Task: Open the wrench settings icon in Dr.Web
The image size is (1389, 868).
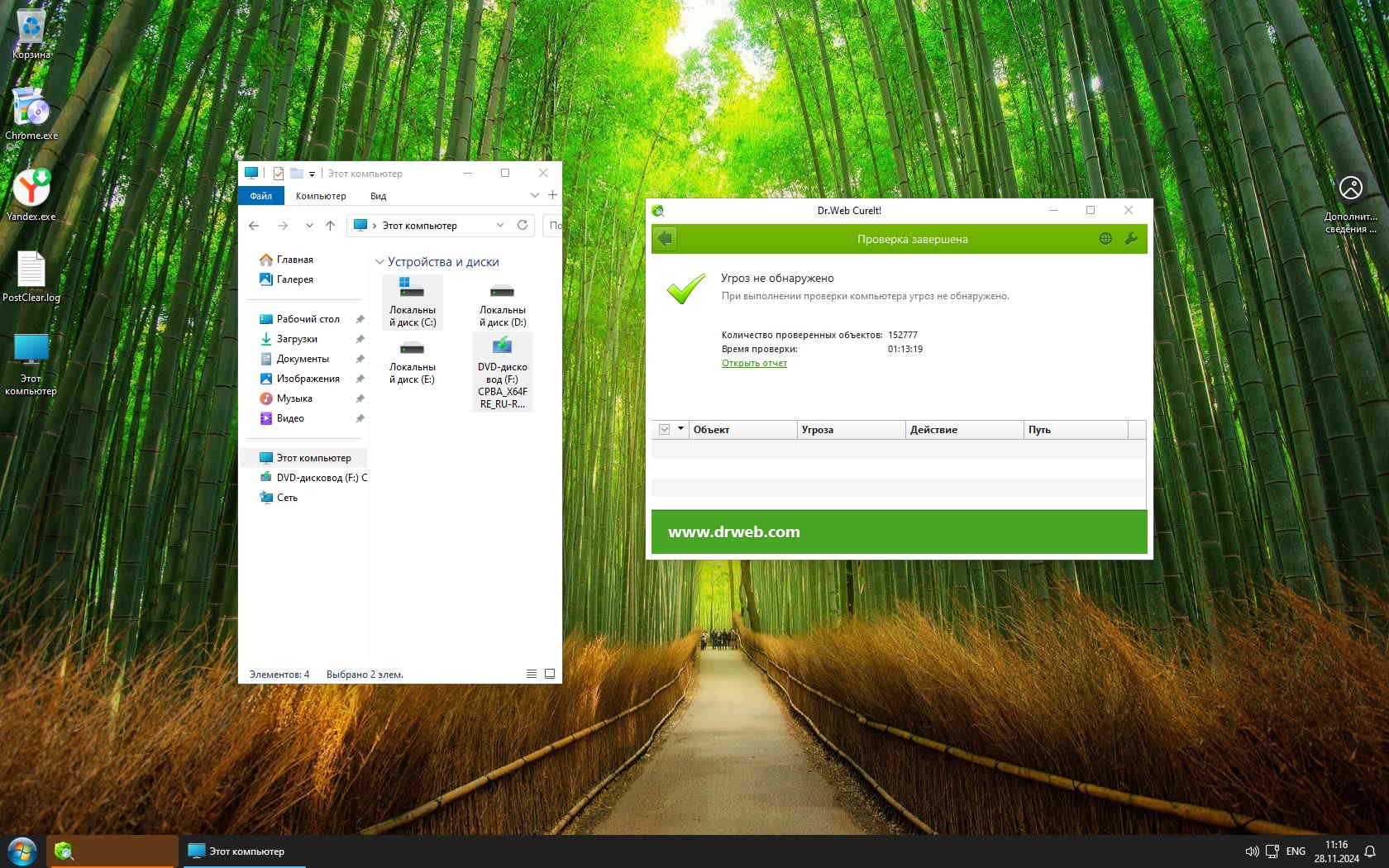Action: [1131, 239]
